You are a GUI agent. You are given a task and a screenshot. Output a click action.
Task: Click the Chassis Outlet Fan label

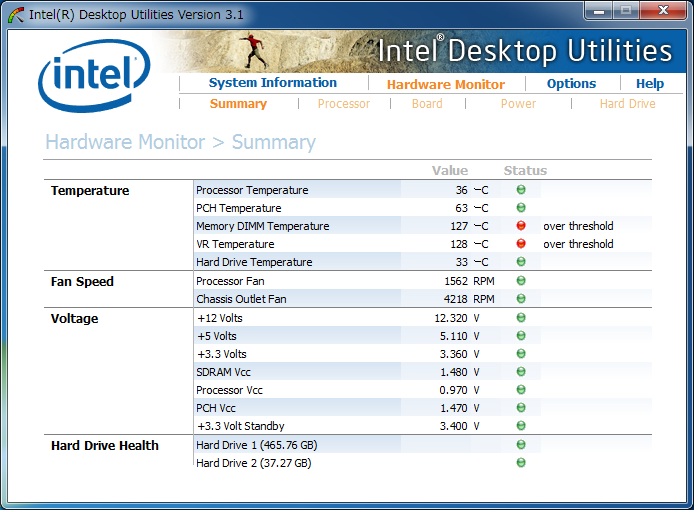tap(241, 299)
